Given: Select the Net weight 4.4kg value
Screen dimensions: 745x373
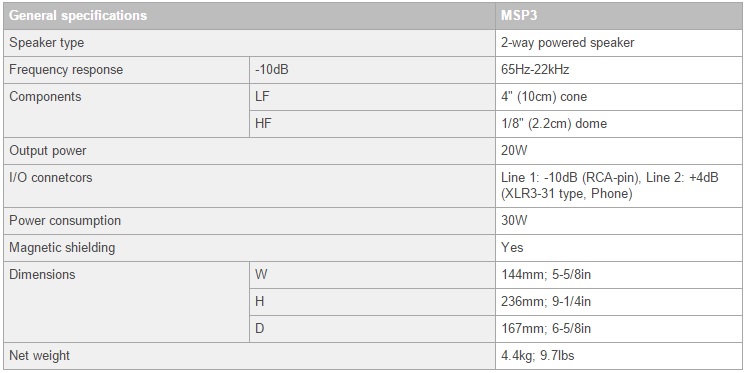Looking at the screenshot, I should point(619,356).
